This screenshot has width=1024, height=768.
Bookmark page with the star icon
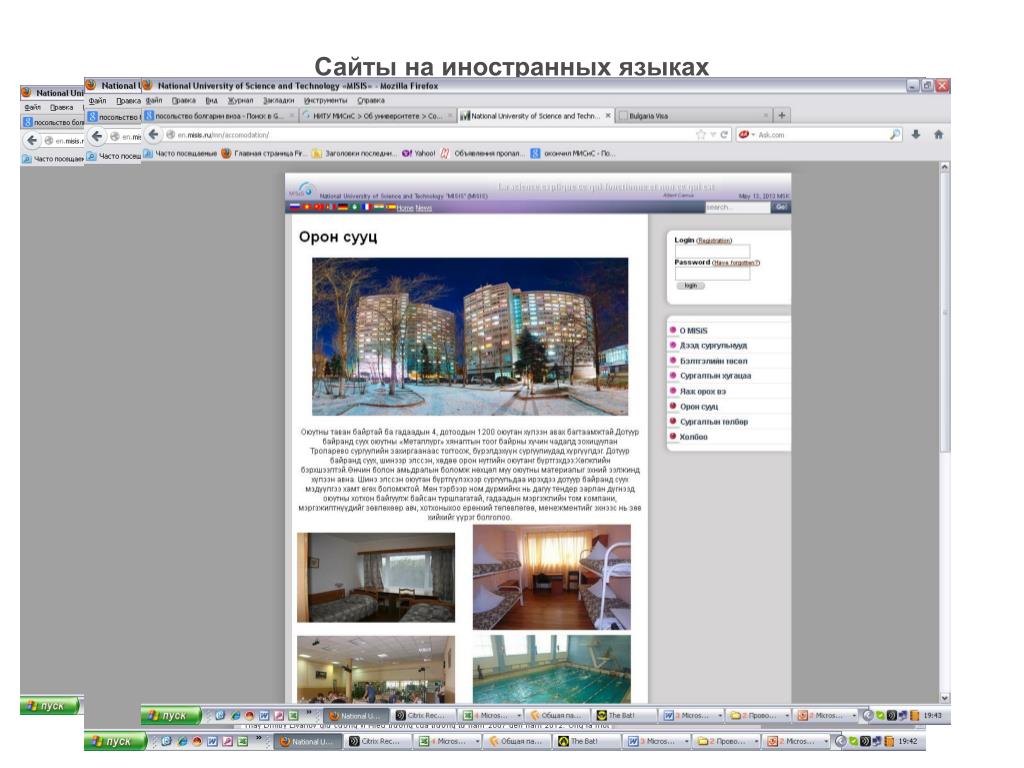[701, 134]
